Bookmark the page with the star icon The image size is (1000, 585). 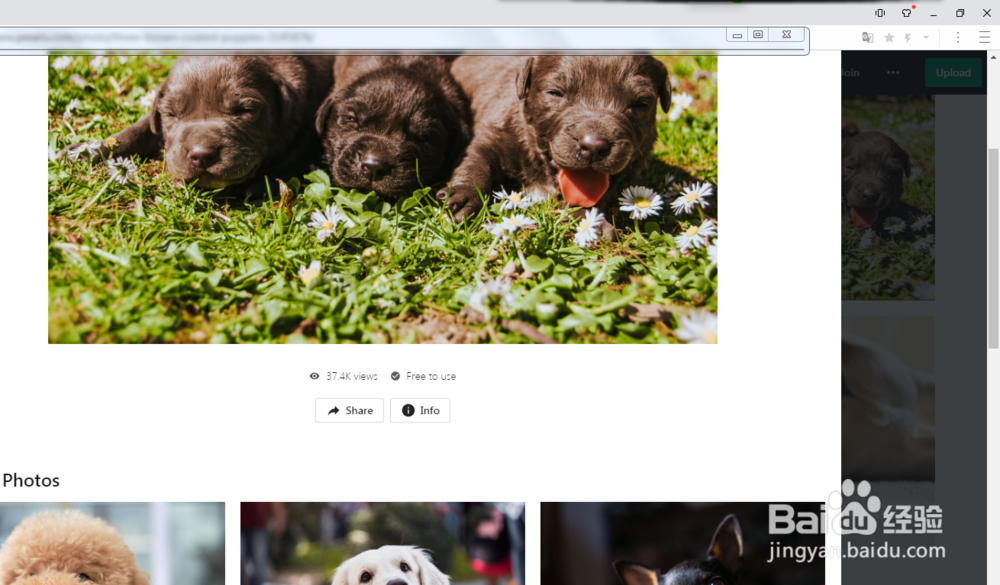(889, 38)
